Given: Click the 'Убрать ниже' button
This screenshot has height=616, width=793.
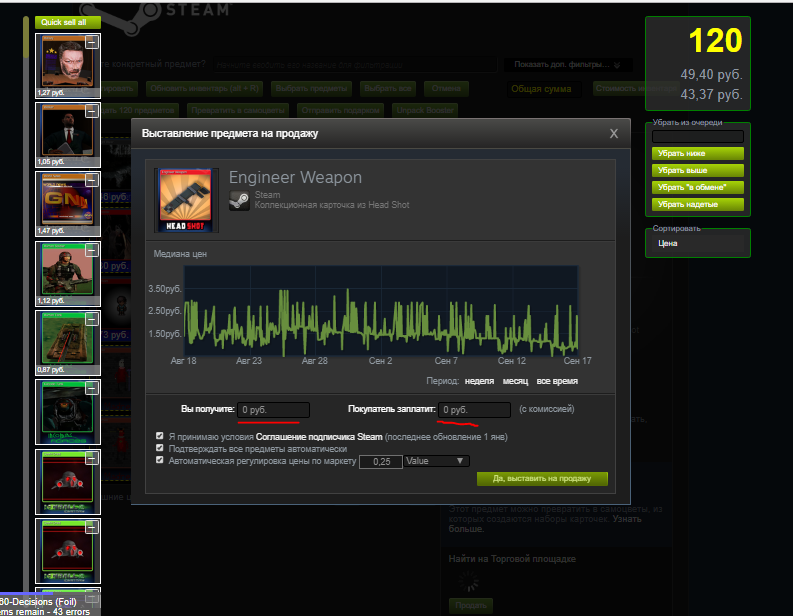Looking at the screenshot, I should pos(697,153).
